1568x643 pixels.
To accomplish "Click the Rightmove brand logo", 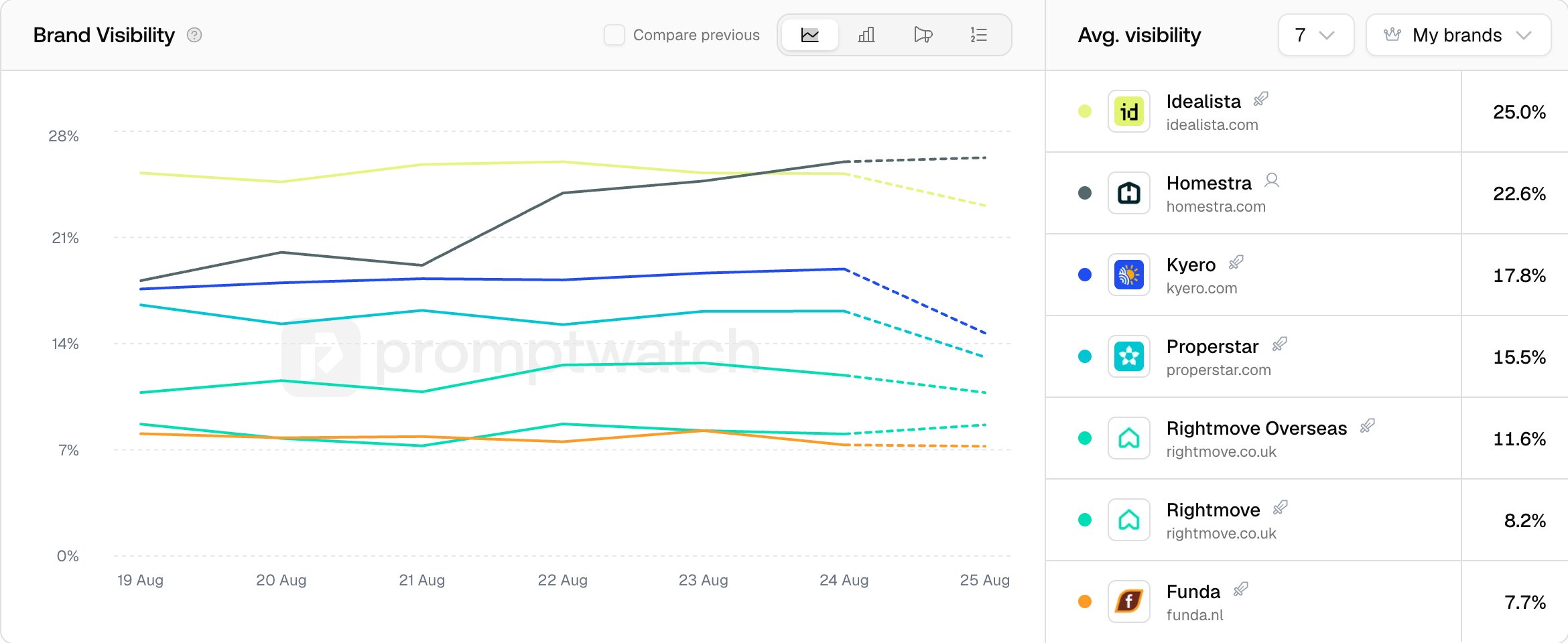I will click(x=1129, y=520).
